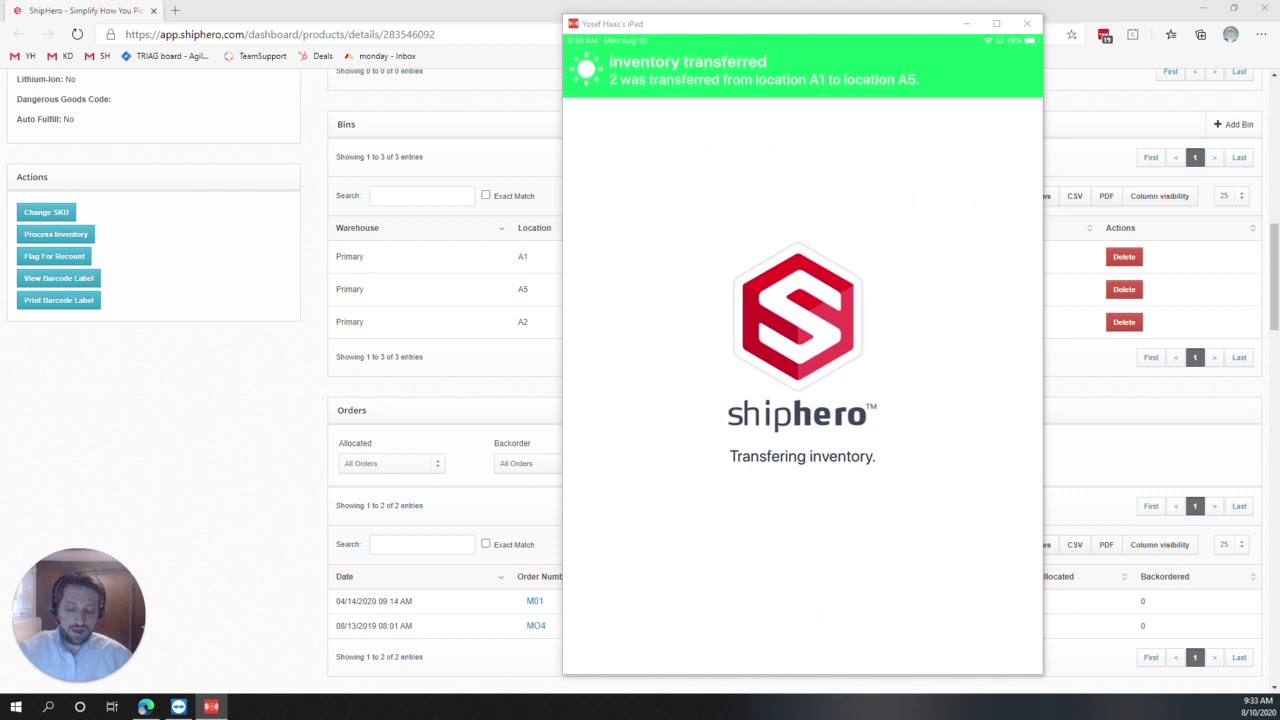
Task: Export Bins table as PDF
Action: click(x=1106, y=196)
